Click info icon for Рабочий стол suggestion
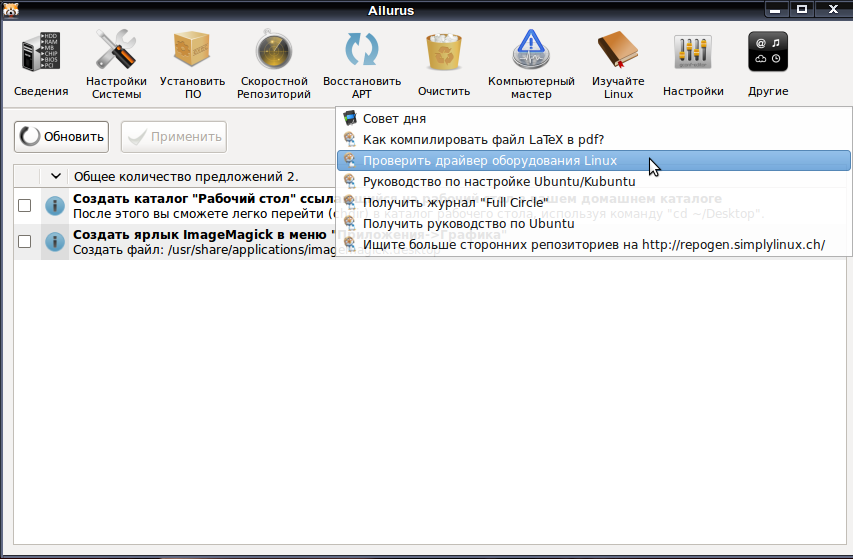853x559 pixels. point(54,206)
